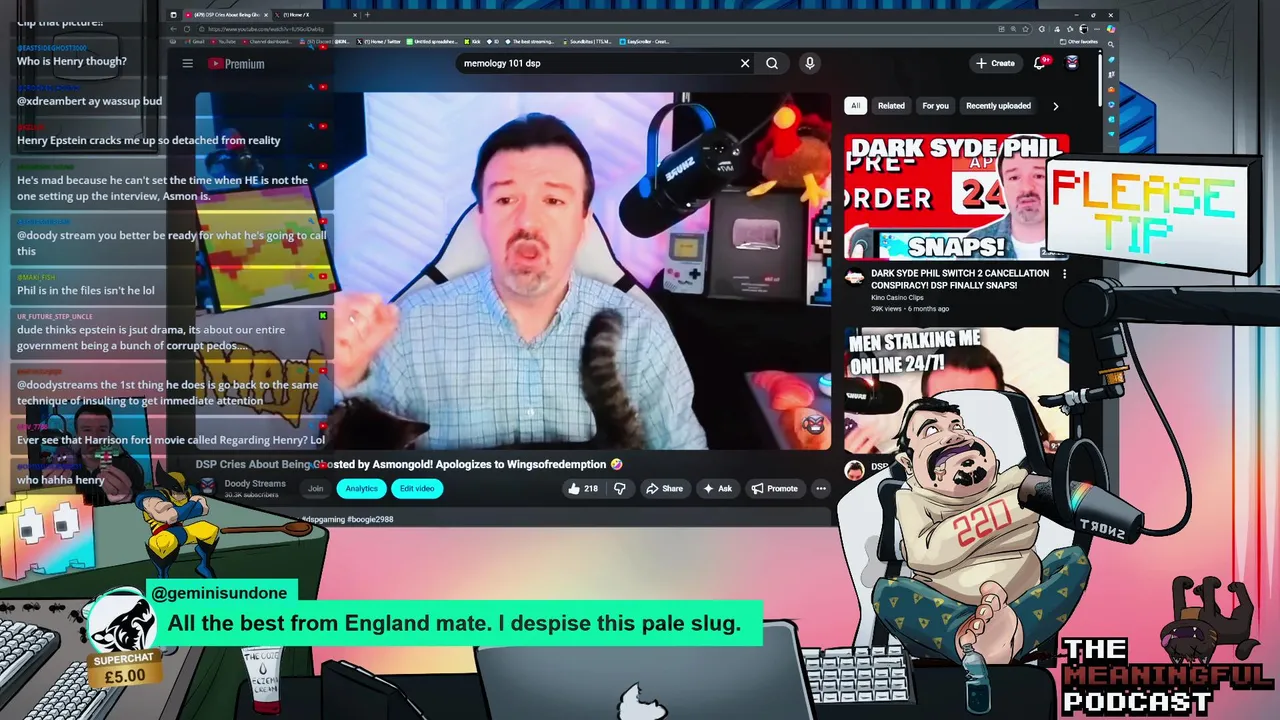Select the For you filter chip
1280x720 pixels.
tap(935, 106)
